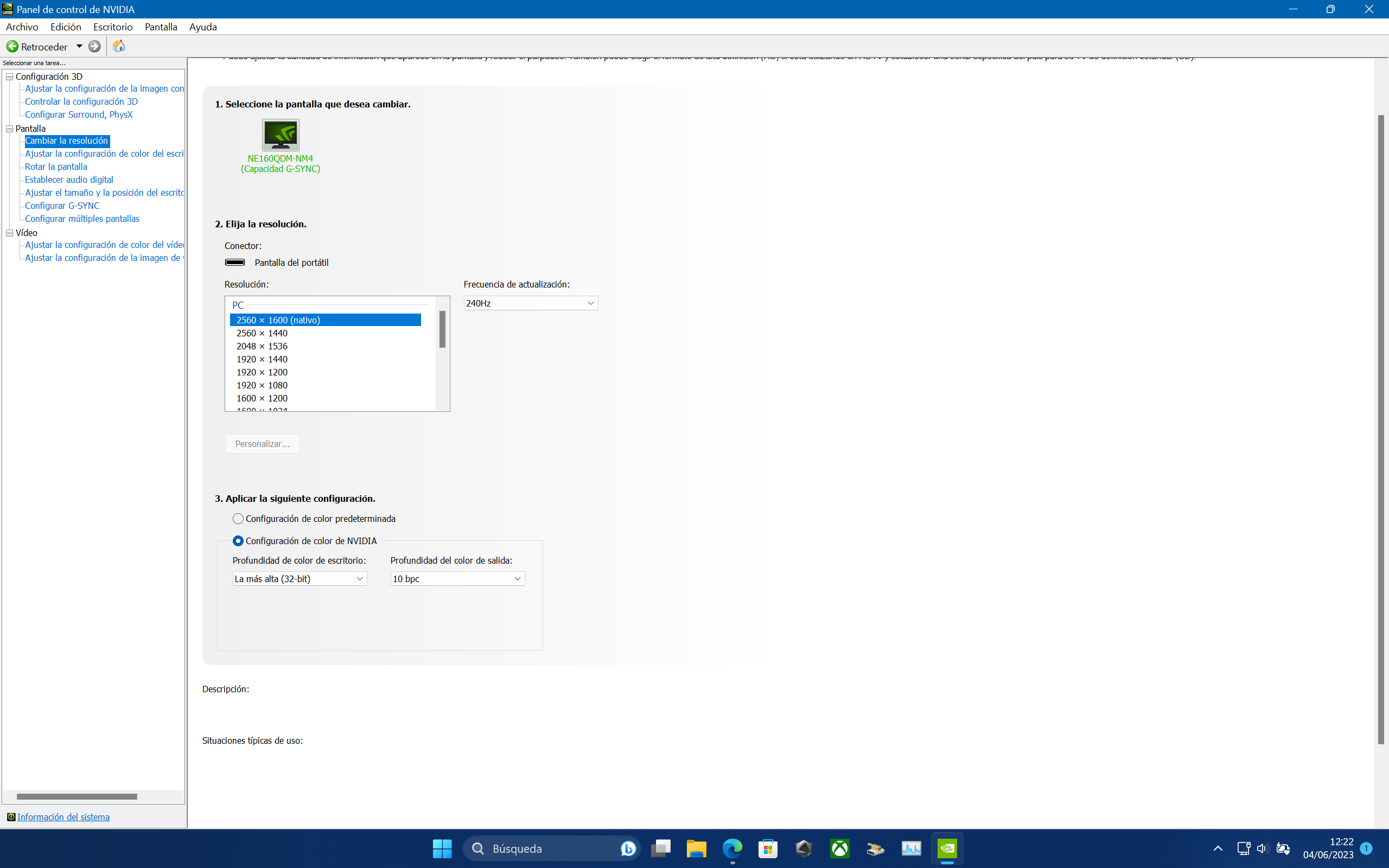Viewport: 1389px width, 868px height.
Task: Open Microsoft Store from the taskbar
Action: click(768, 848)
